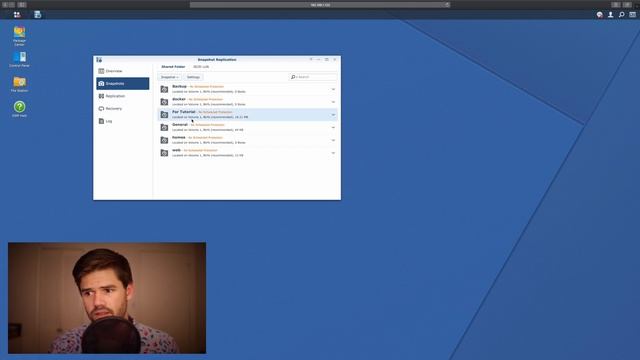640x360 pixels.
Task: Open help in Snapshot Replication title bar
Action: (311, 59)
